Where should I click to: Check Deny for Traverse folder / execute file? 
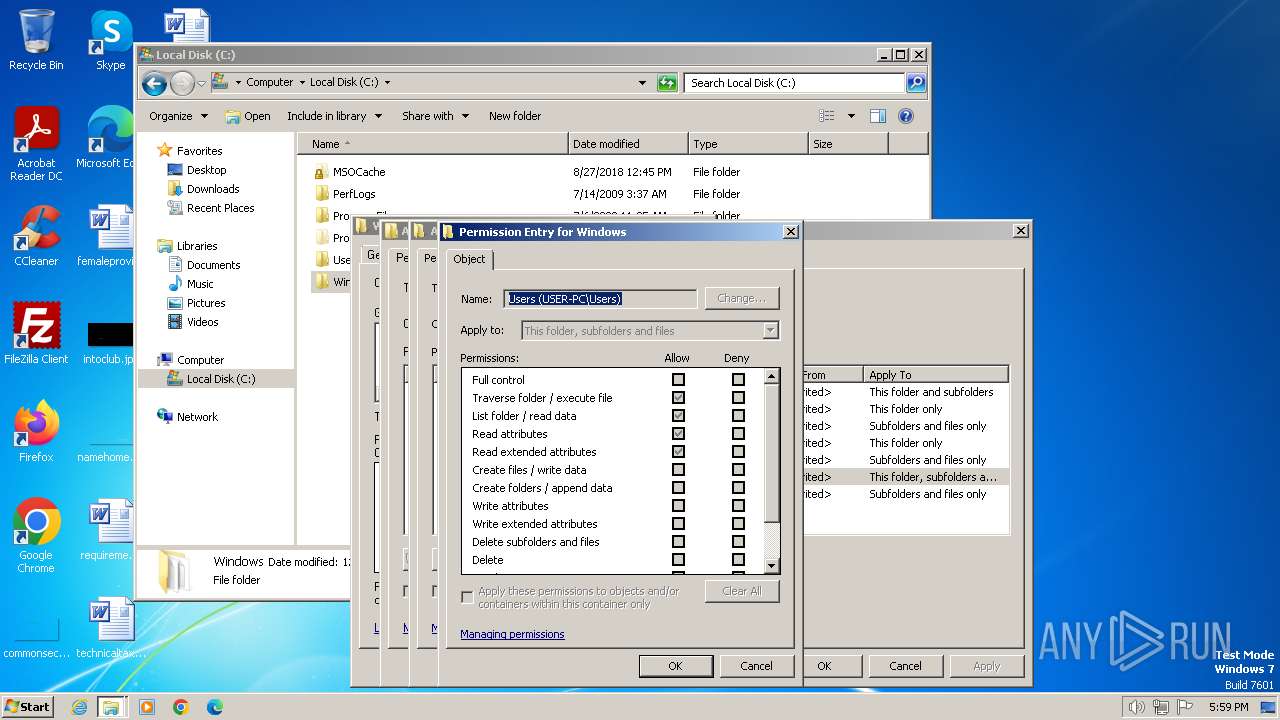(738, 398)
